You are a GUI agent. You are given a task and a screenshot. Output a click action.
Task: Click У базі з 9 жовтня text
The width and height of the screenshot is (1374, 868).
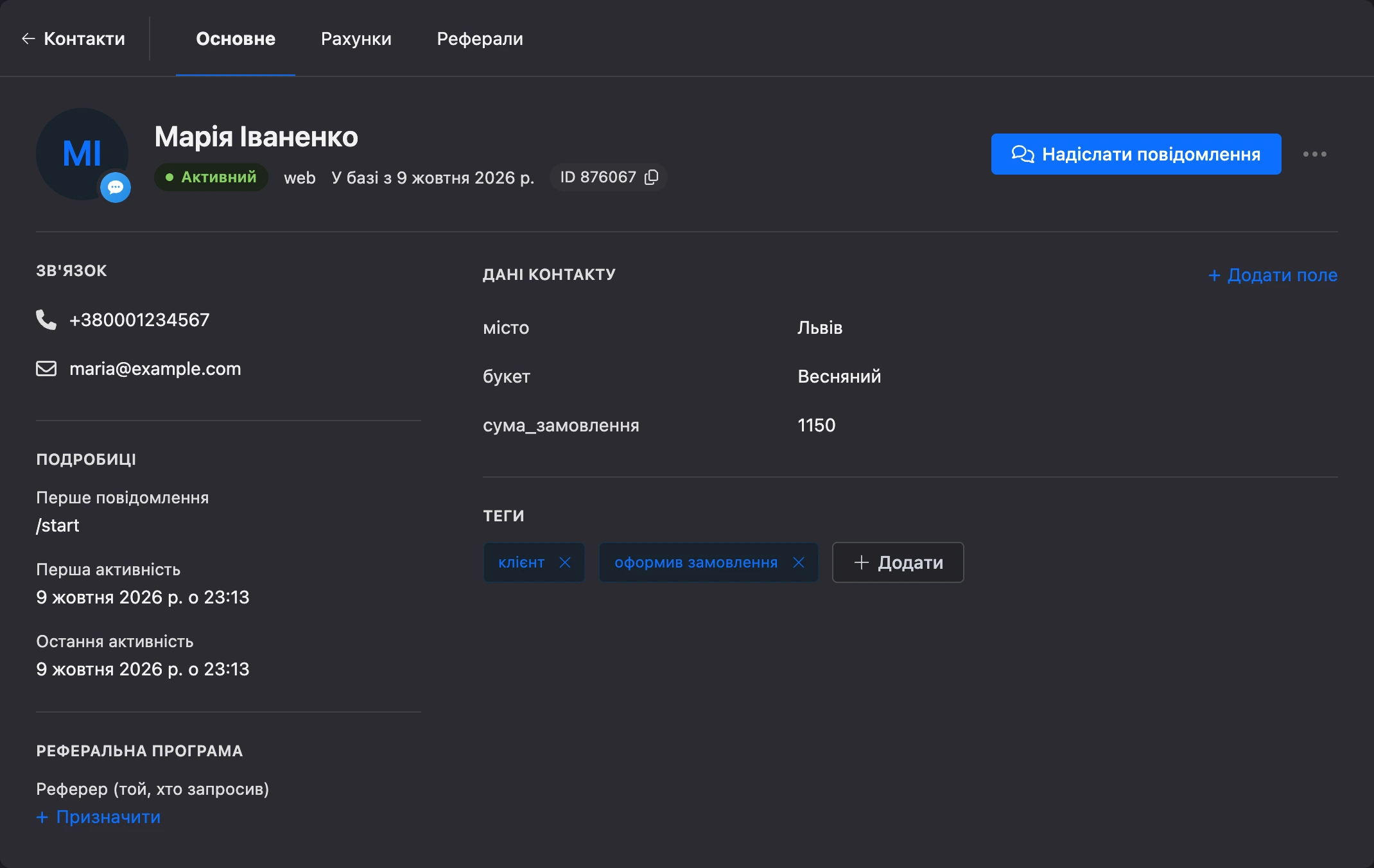[433, 178]
